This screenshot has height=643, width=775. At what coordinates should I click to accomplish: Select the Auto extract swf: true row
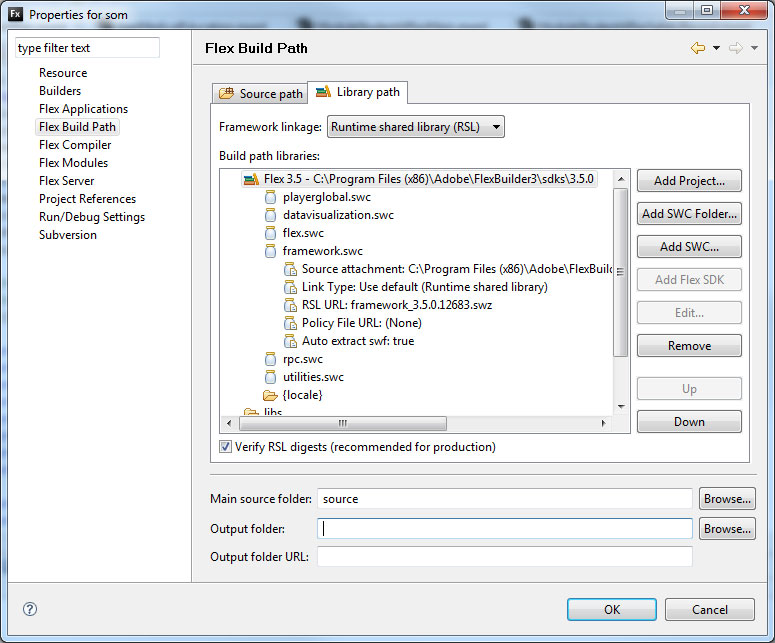[358, 341]
